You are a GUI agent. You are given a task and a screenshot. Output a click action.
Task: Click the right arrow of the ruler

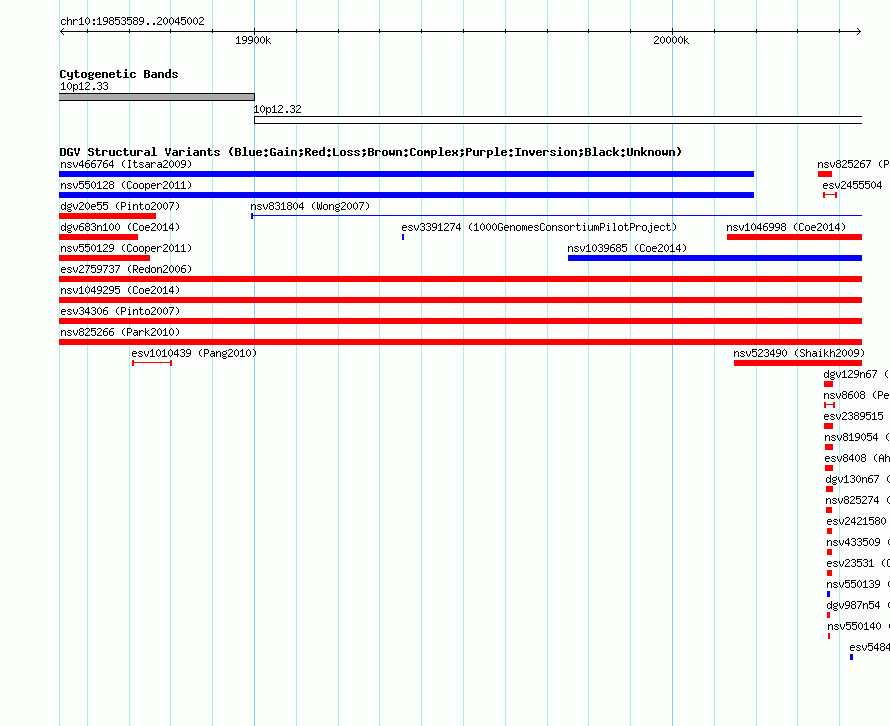pyautogui.click(x=859, y=32)
